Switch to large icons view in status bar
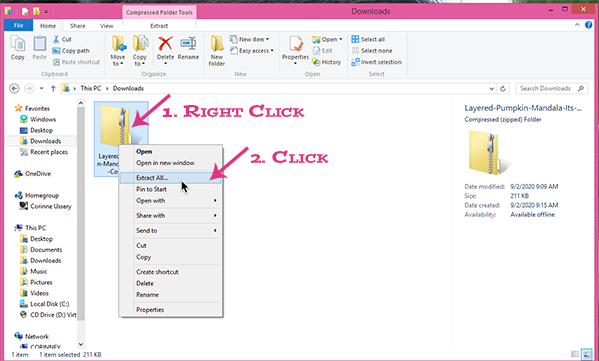 click(586, 355)
